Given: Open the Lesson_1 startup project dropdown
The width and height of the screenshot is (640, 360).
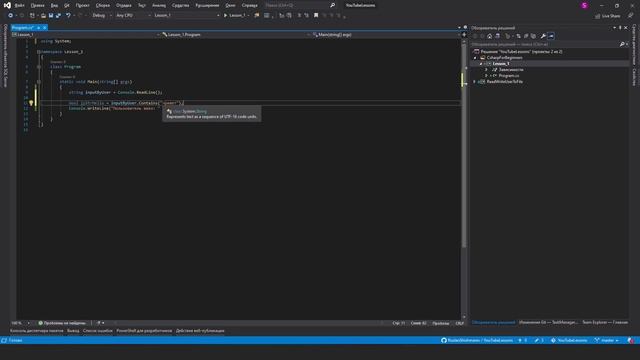Looking at the screenshot, I should [x=187, y=16].
